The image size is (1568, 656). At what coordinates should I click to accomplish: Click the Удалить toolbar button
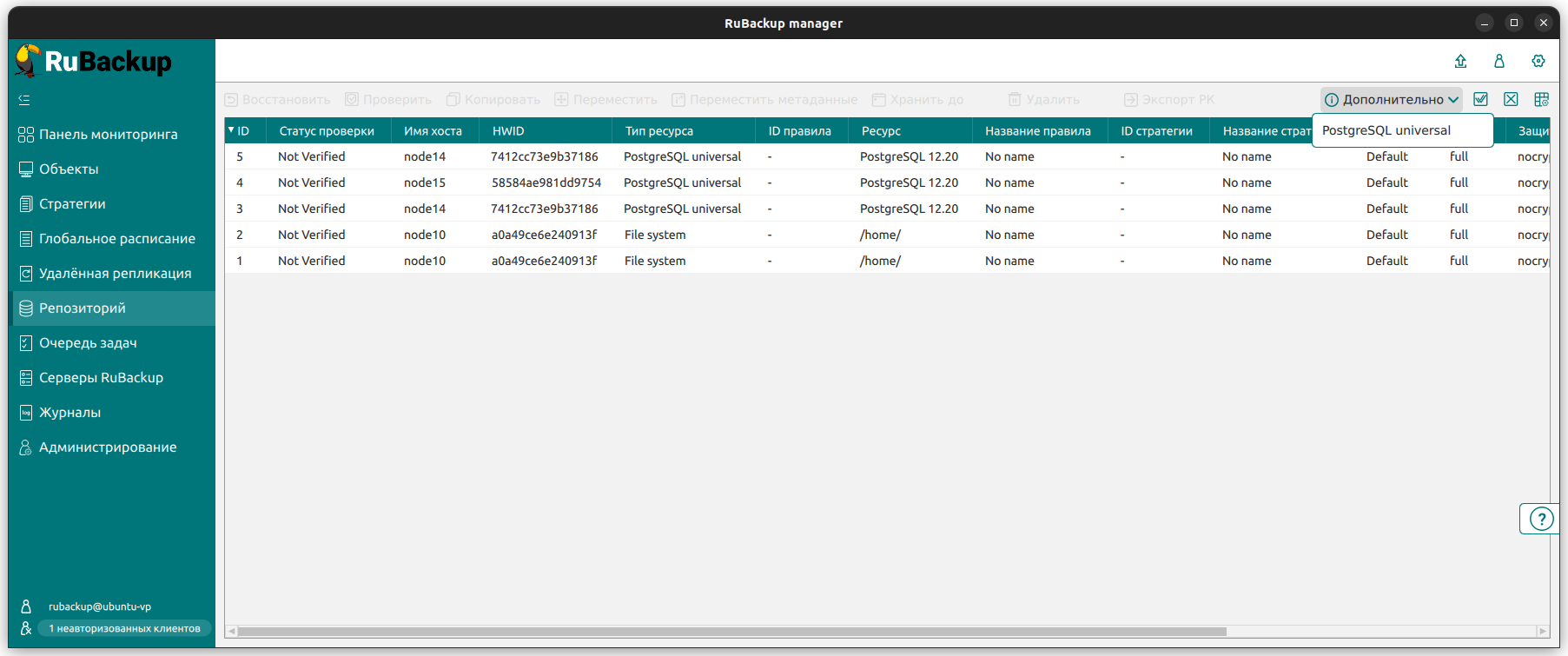point(1043,100)
